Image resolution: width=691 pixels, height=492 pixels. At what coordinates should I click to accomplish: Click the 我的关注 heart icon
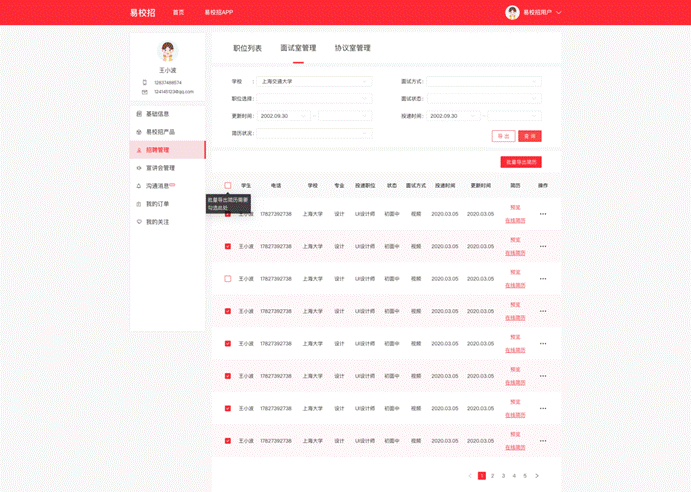(139, 222)
